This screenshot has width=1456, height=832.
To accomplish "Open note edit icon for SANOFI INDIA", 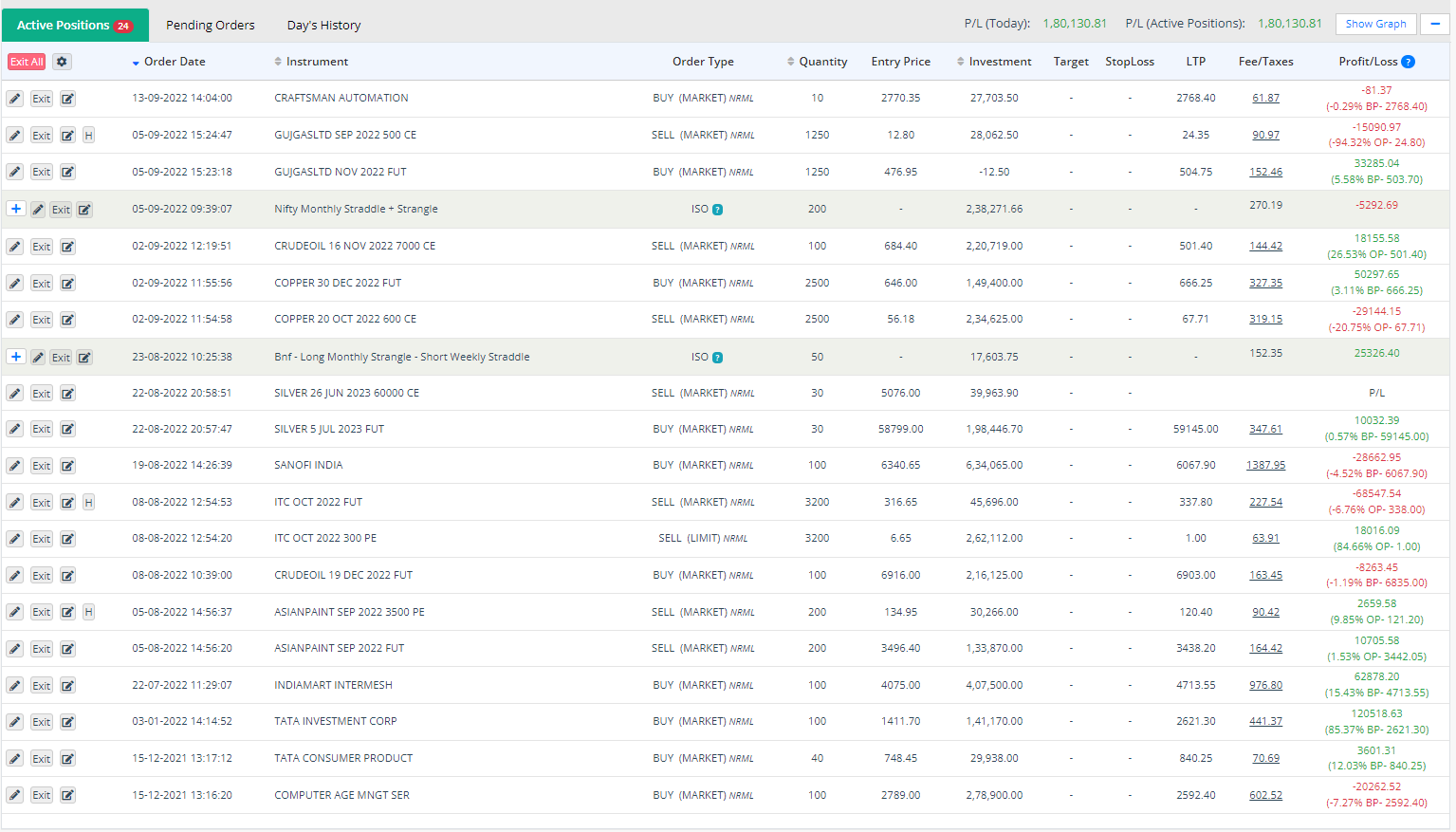I will [x=68, y=466].
